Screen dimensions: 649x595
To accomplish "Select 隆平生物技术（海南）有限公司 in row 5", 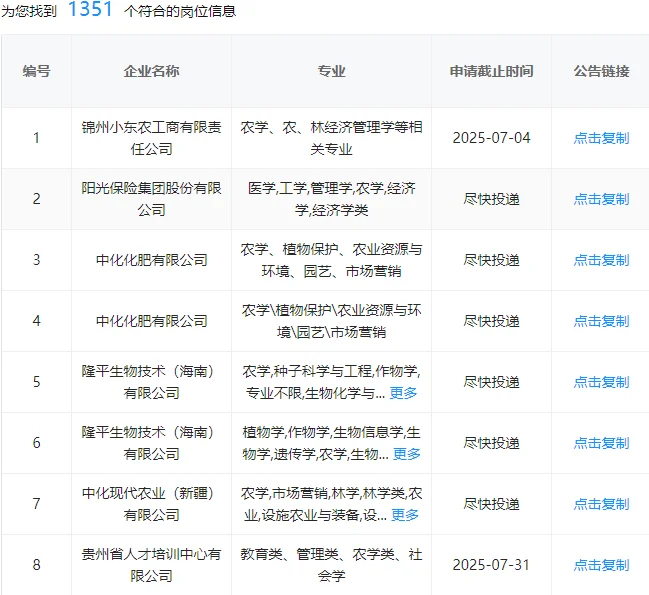I will (151, 382).
